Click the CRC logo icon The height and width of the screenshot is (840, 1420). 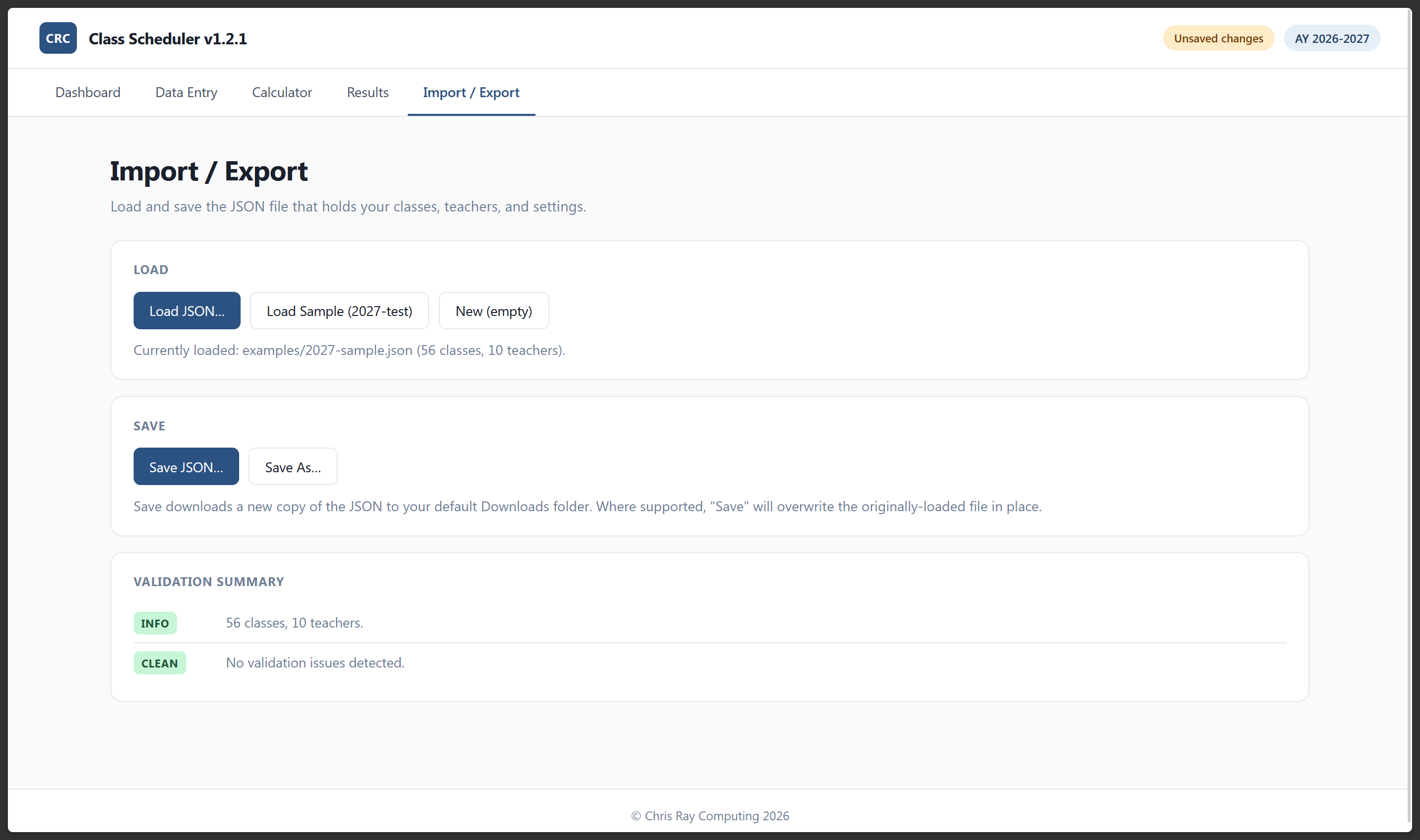click(x=58, y=38)
